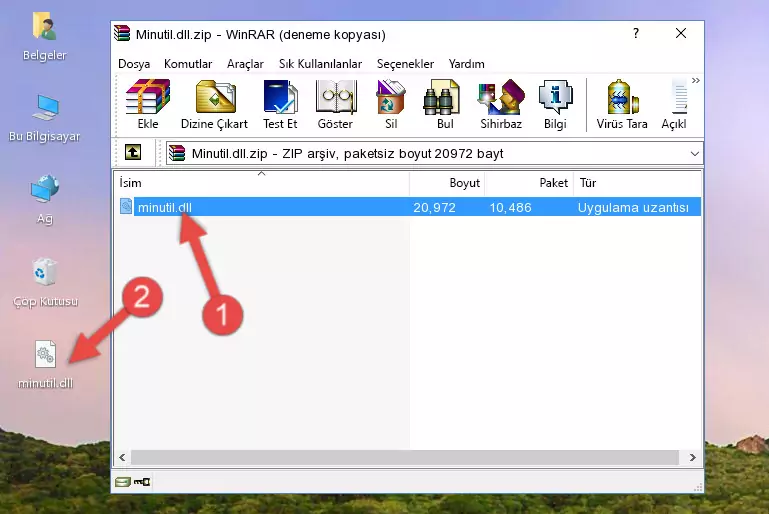This screenshot has width=769, height=514.
Task: Open the Komutlar menu
Action: click(188, 64)
